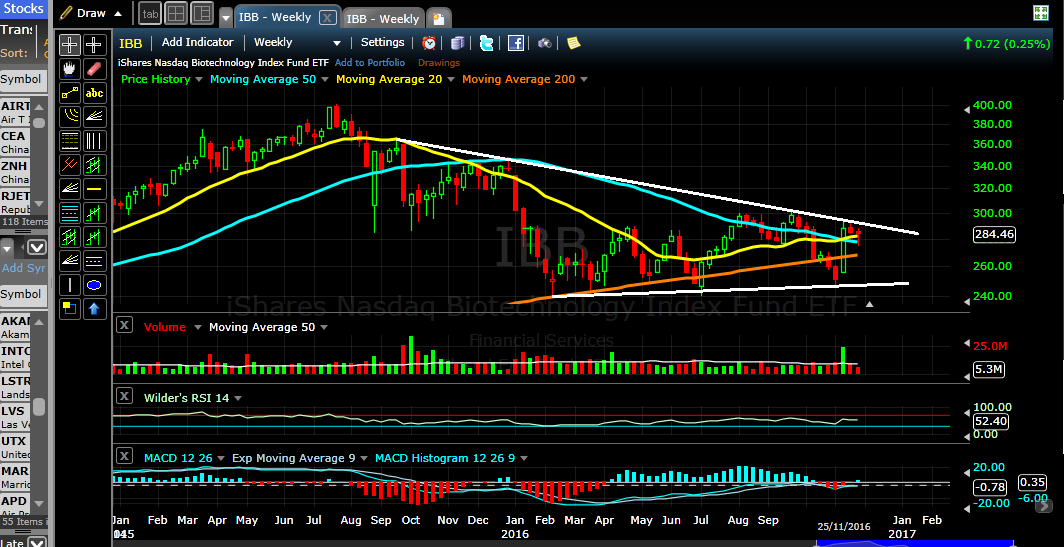Switch to sidebar split layout
This screenshot has height=547, width=1064.
coord(202,14)
